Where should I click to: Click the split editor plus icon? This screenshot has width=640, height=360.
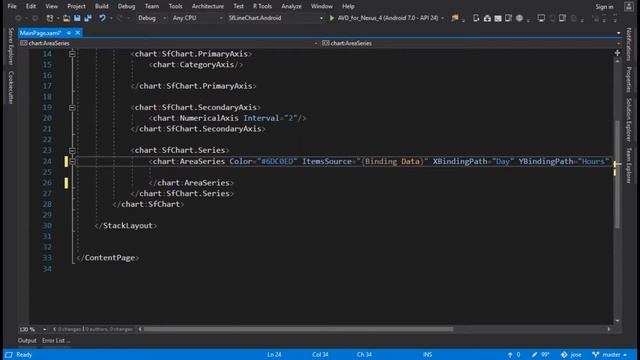[617, 53]
